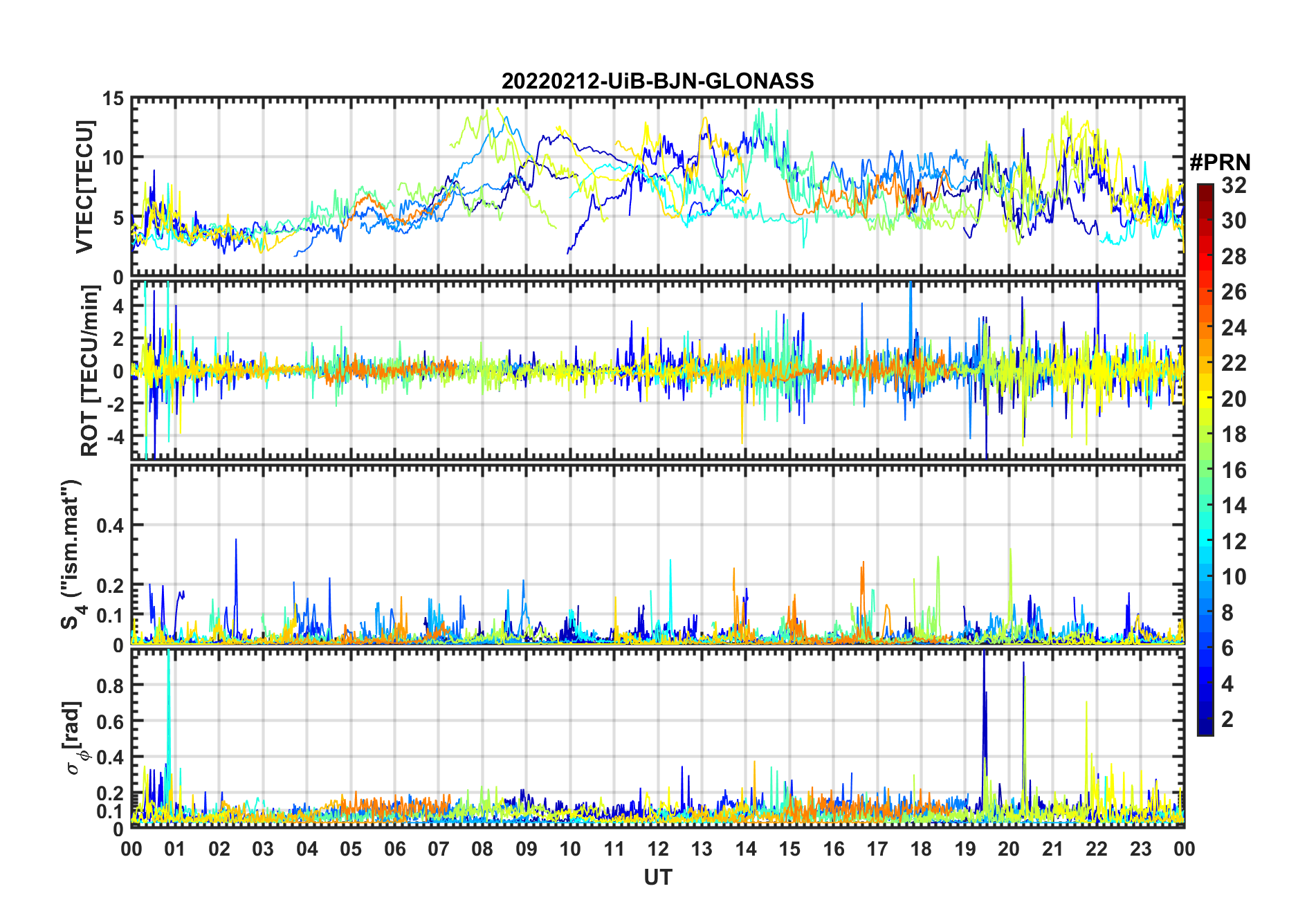1316x920 pixels.
Task: Click the sigma-phi "[rad]" y-axis label
Action: (x=75, y=737)
